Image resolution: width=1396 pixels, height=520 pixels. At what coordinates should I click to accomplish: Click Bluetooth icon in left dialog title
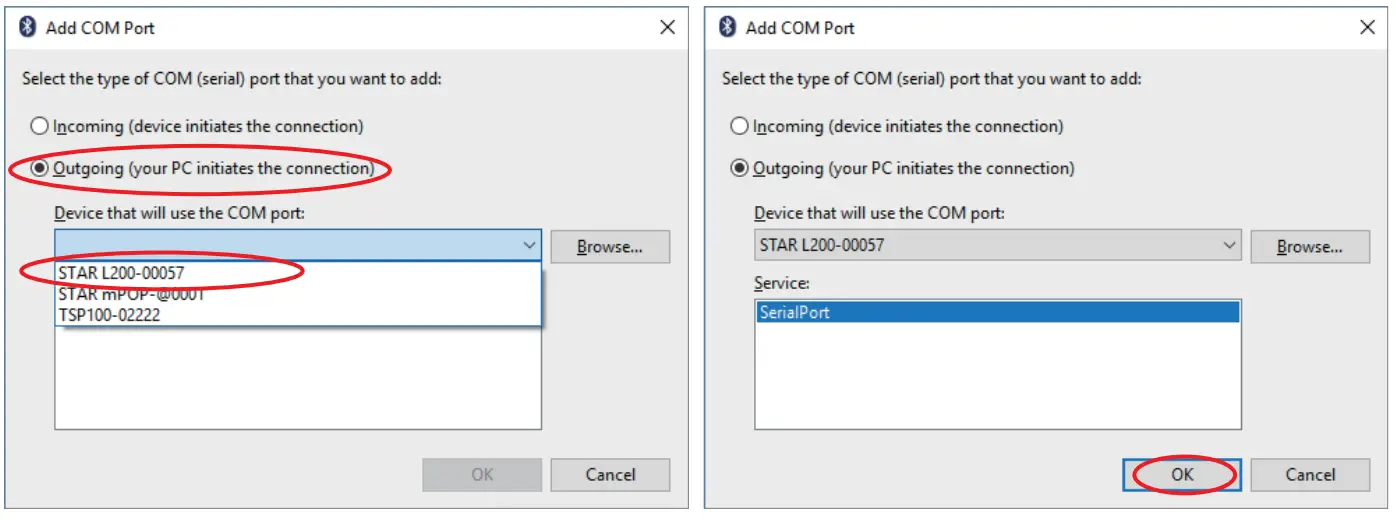click(x=27, y=28)
